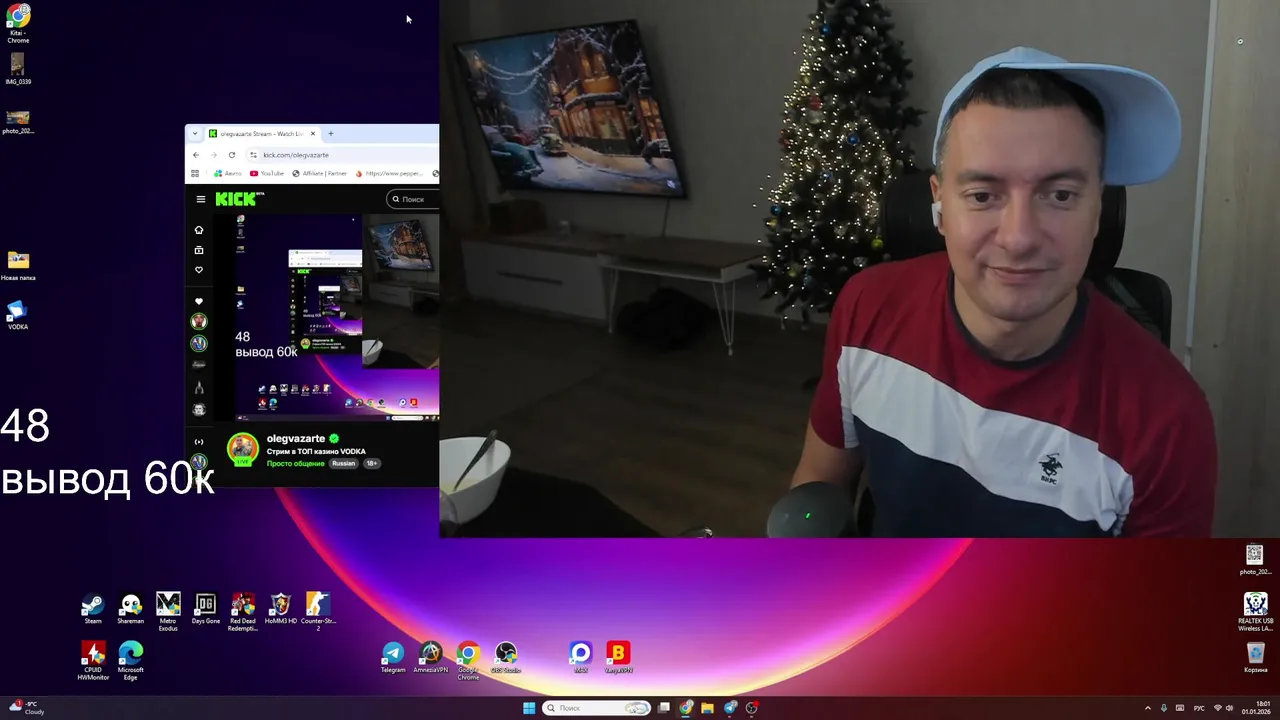Screen dimensions: 1280x720
Task: Click olegvazarte channel name
Action: [x=296, y=439]
